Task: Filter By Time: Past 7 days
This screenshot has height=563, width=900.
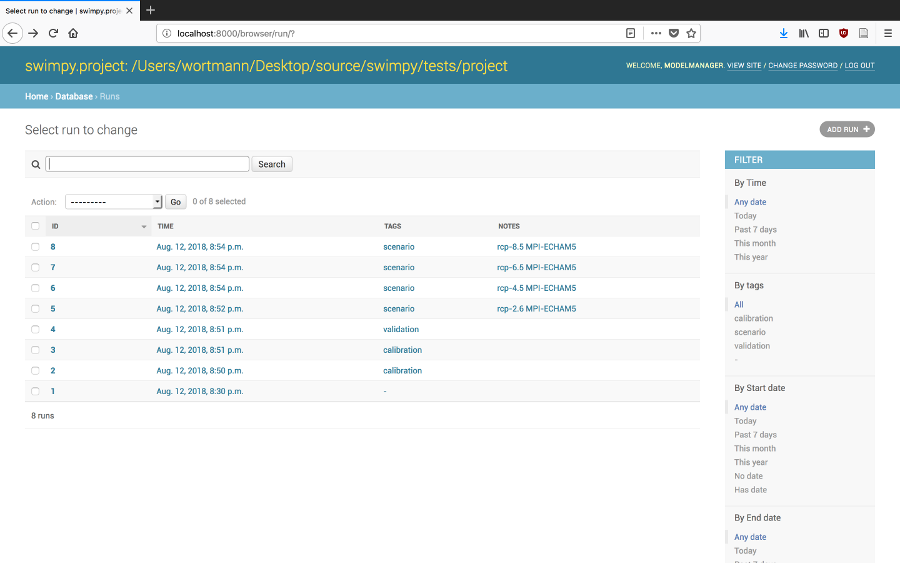Action: pos(755,230)
